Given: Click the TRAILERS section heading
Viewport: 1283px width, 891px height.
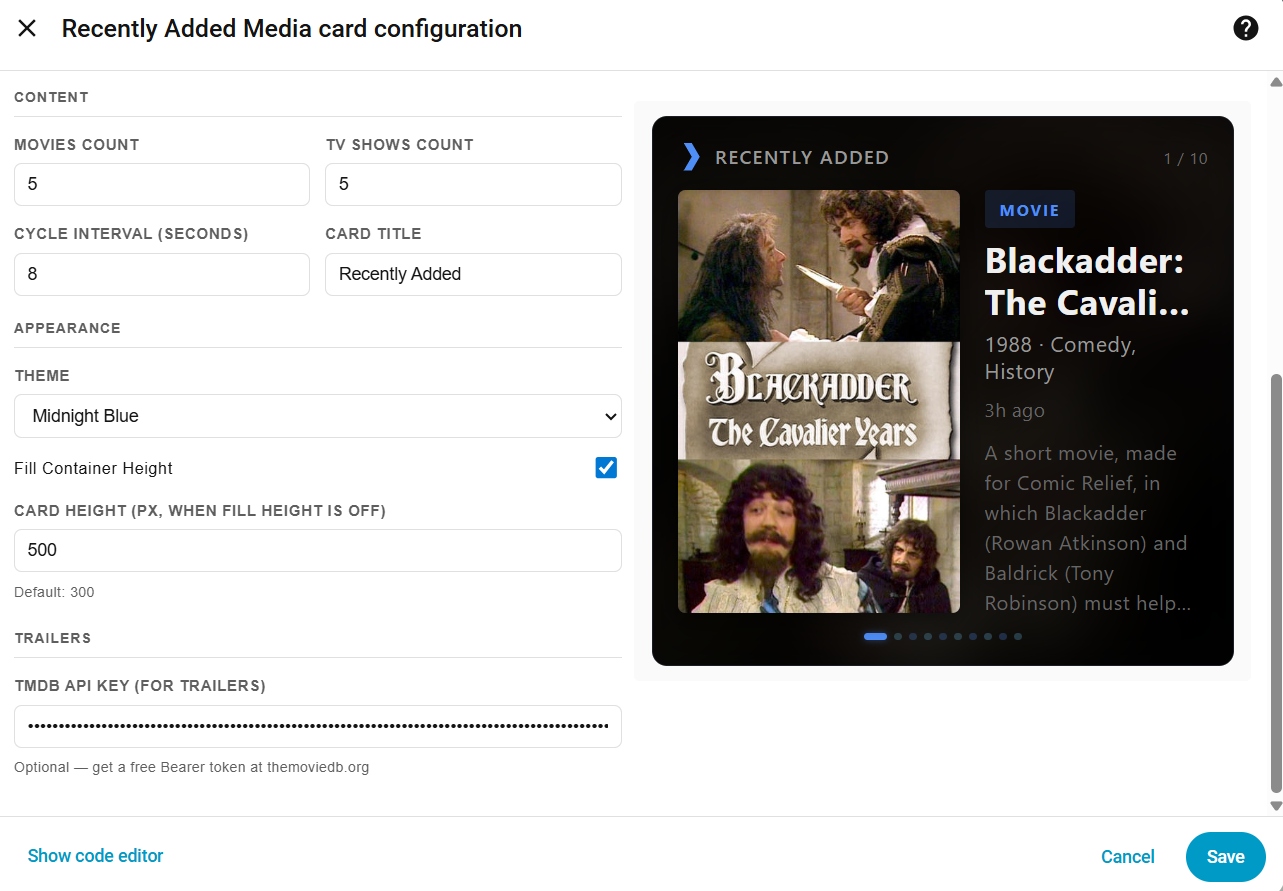Looking at the screenshot, I should [53, 638].
